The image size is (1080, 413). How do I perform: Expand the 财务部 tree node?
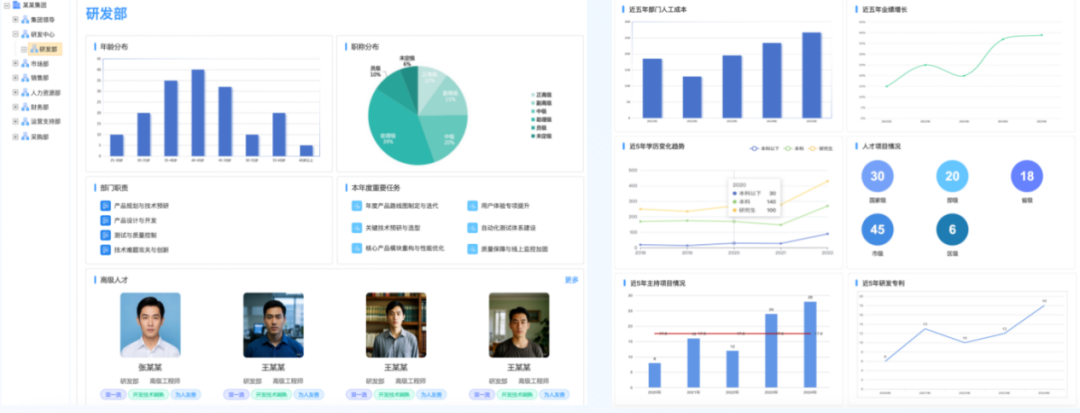16,107
